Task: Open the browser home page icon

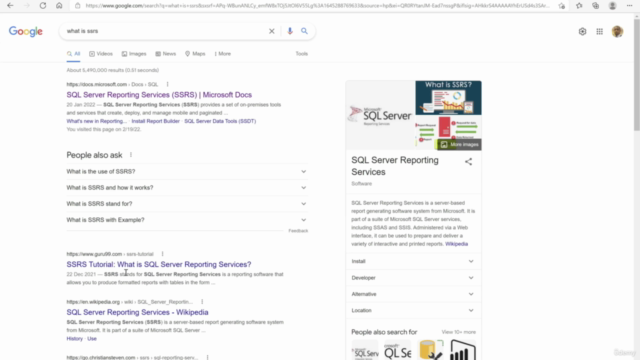Action: point(59,6)
